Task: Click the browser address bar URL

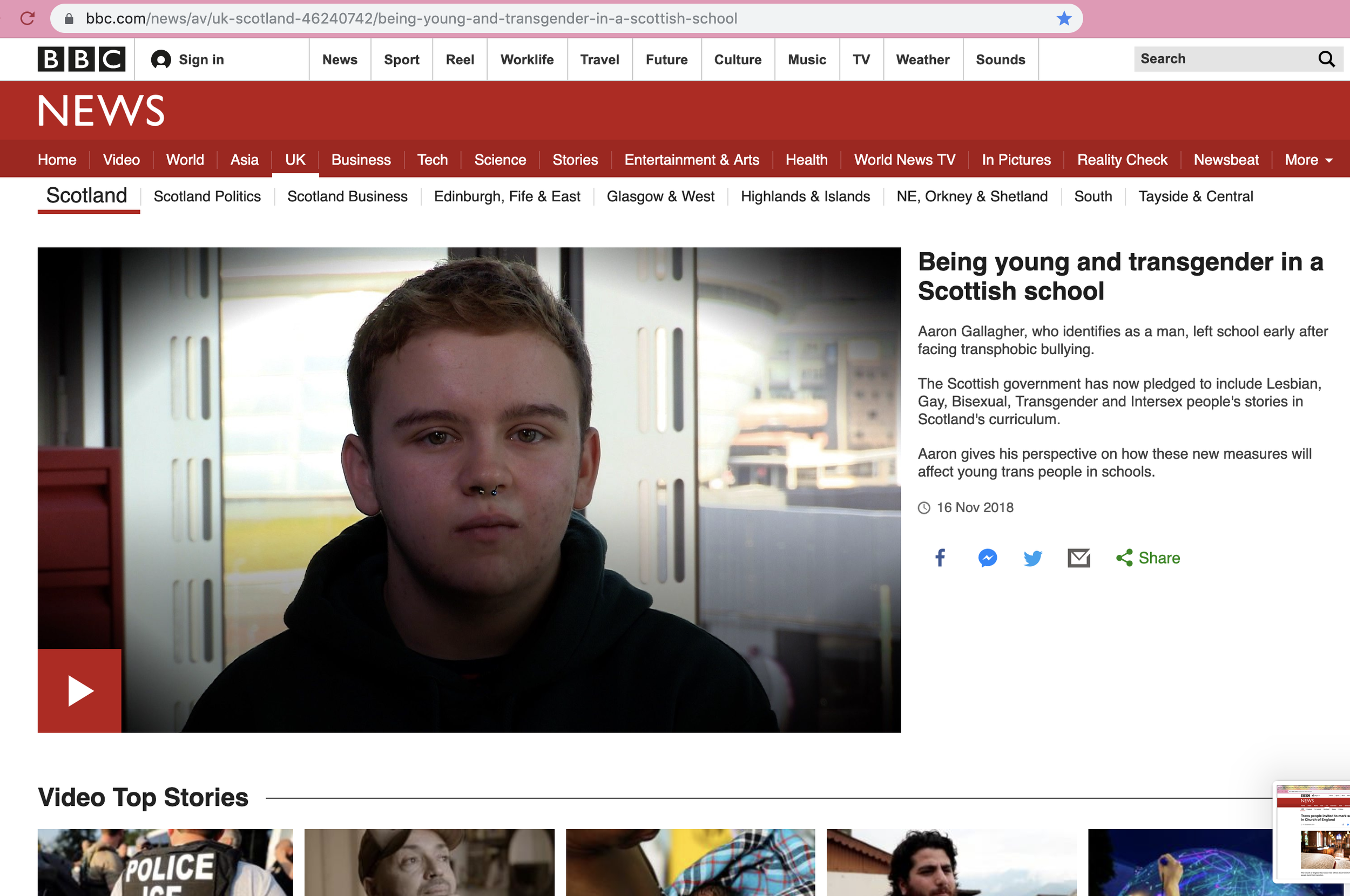Action: (x=411, y=18)
